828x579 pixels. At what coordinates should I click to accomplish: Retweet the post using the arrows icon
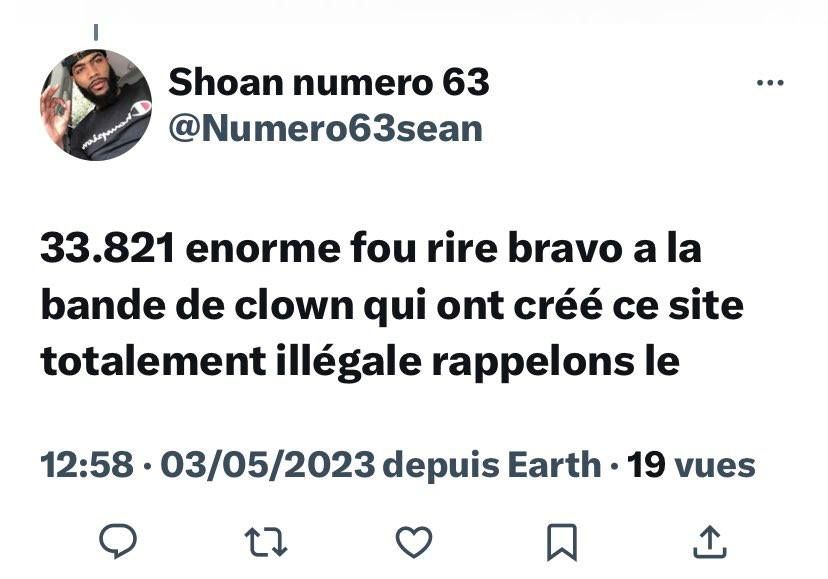[x=266, y=543]
